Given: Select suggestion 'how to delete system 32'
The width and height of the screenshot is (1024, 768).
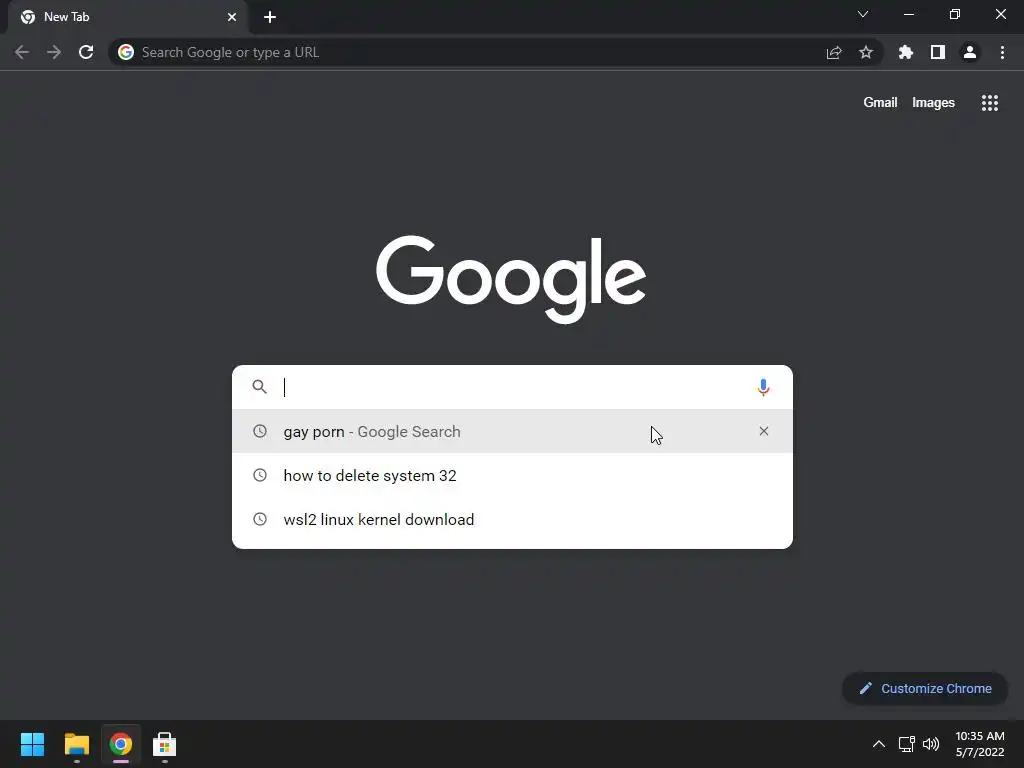Looking at the screenshot, I should click(x=512, y=475).
